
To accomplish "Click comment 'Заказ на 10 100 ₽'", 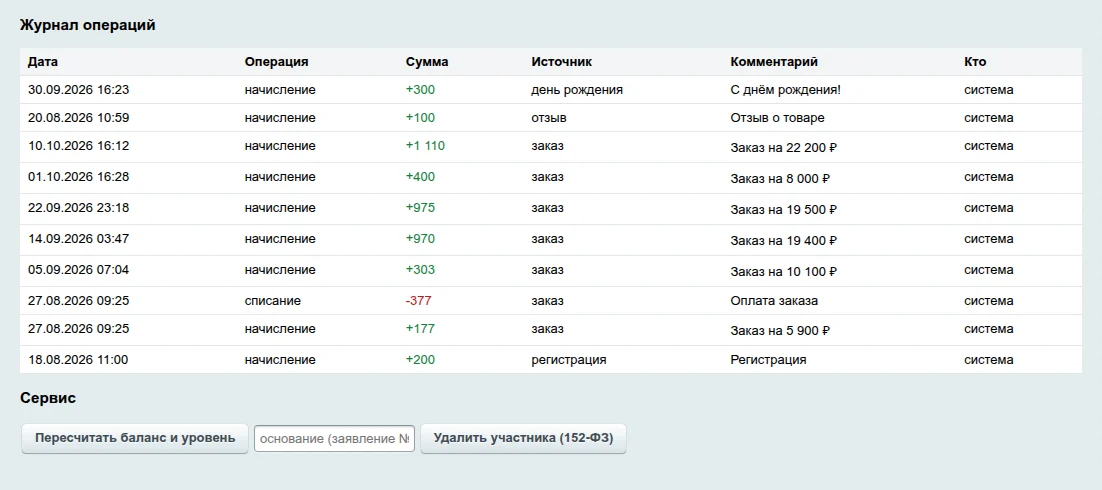I will tap(784, 272).
